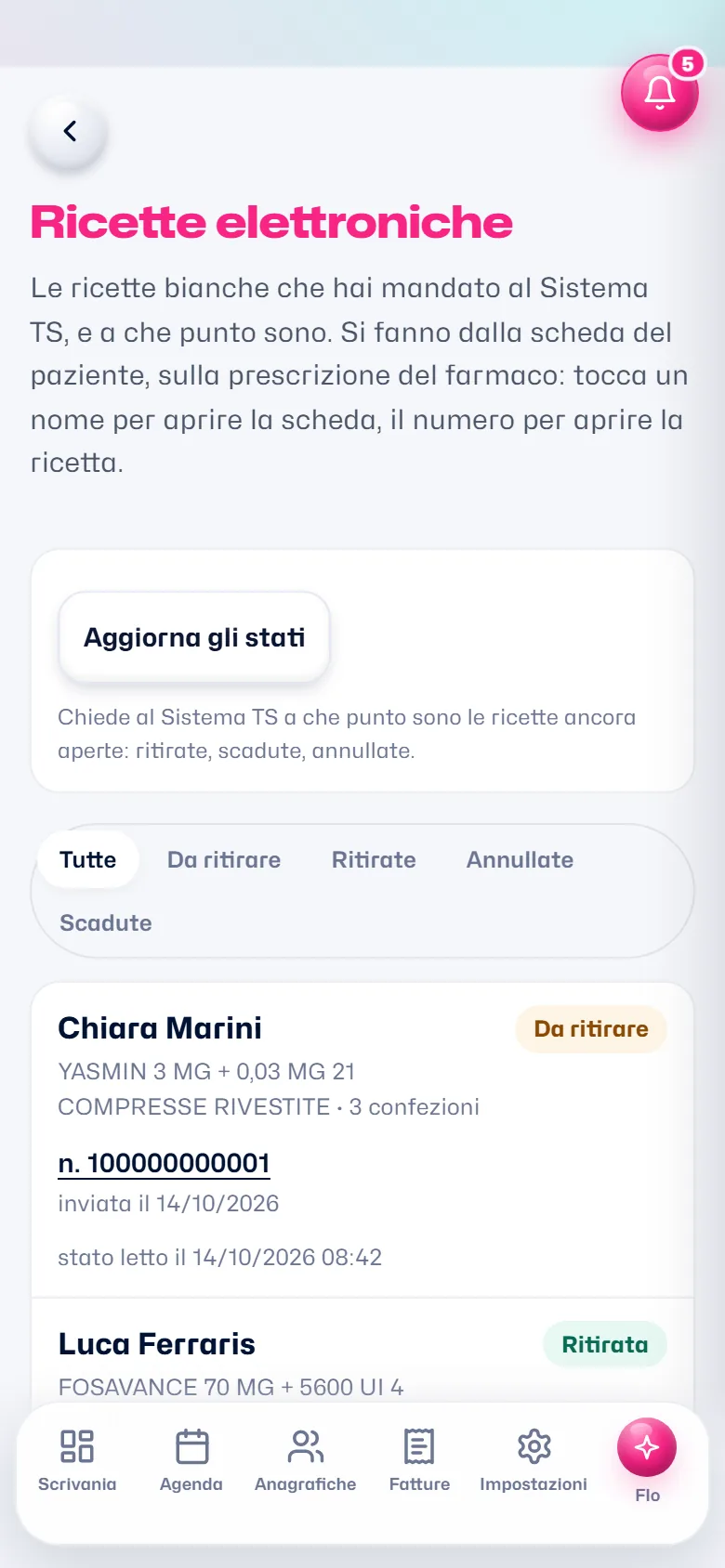Image resolution: width=725 pixels, height=1568 pixels.
Task: Launch the Flo assistant sparkle button
Action: click(x=647, y=1447)
